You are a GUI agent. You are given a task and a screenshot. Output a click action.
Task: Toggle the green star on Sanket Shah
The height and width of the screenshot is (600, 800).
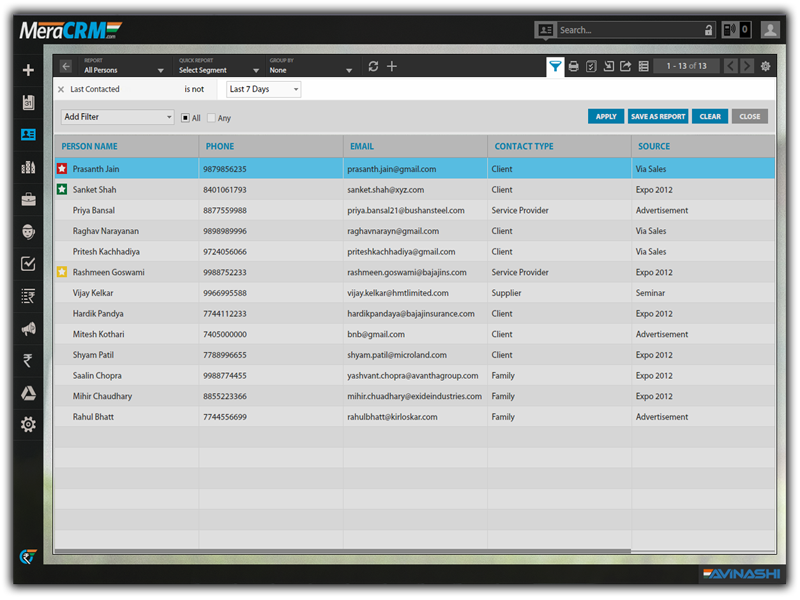tap(62, 189)
